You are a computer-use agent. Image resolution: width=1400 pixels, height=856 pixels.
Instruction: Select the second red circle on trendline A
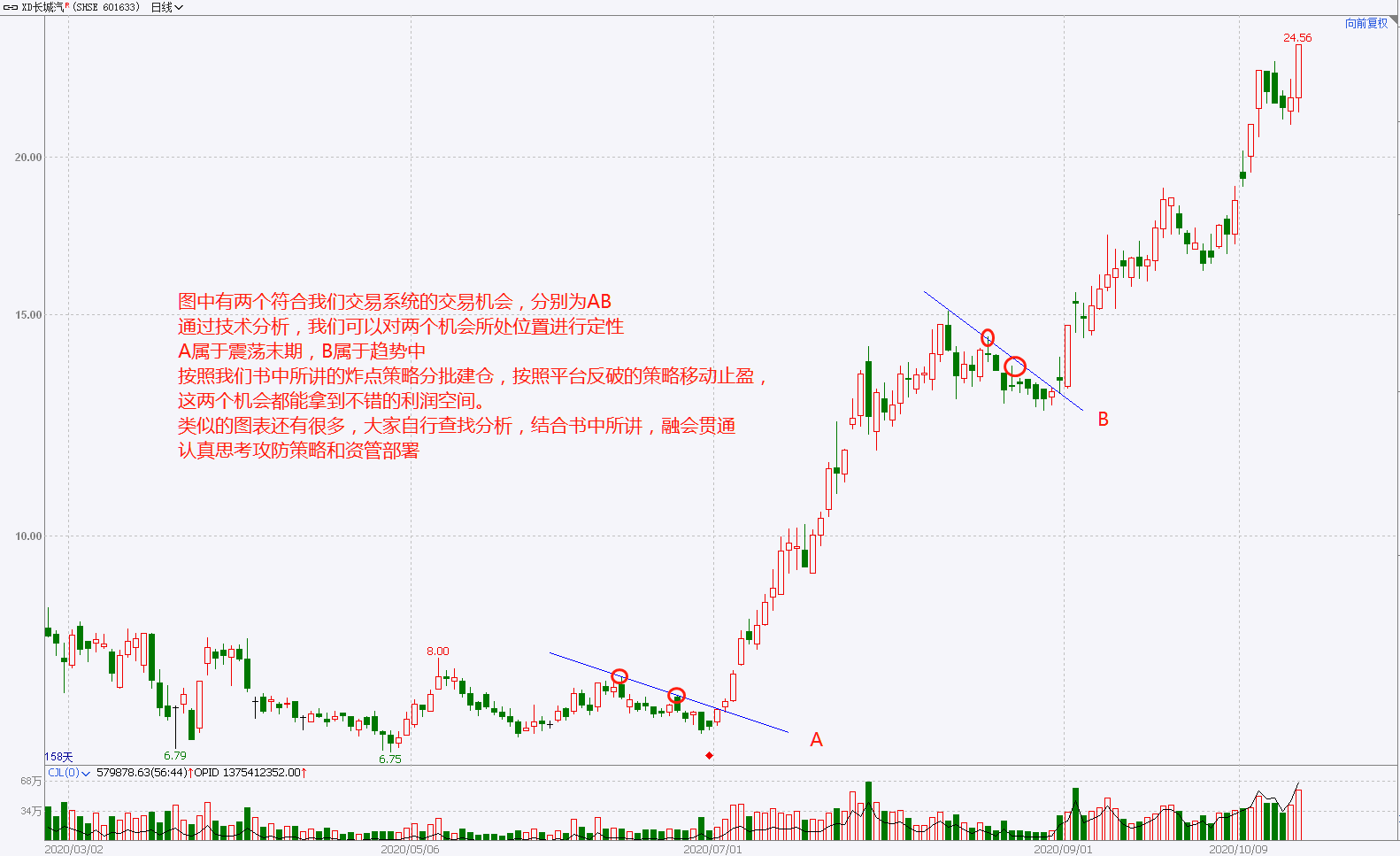point(676,695)
